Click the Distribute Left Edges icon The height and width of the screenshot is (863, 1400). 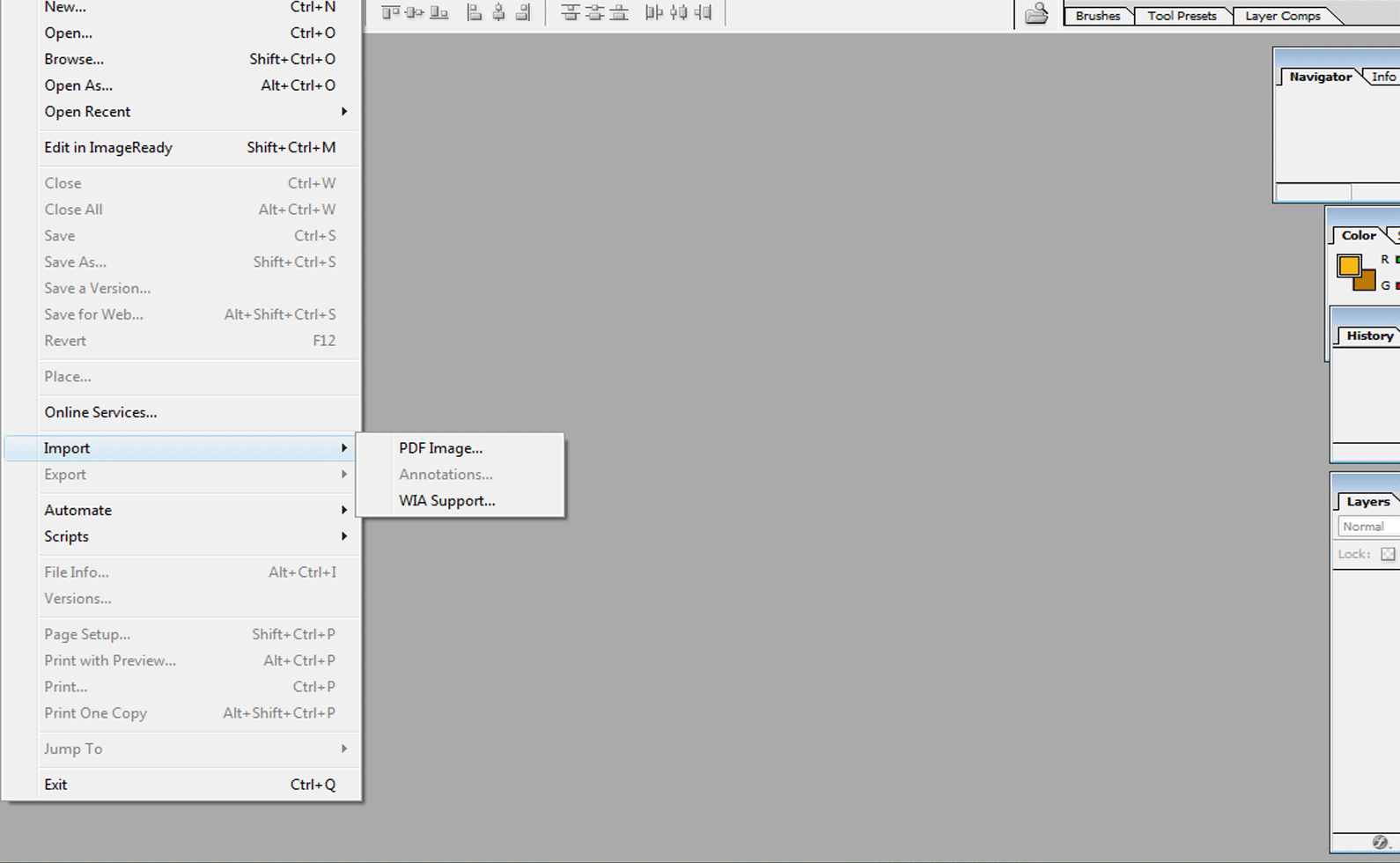[653, 12]
